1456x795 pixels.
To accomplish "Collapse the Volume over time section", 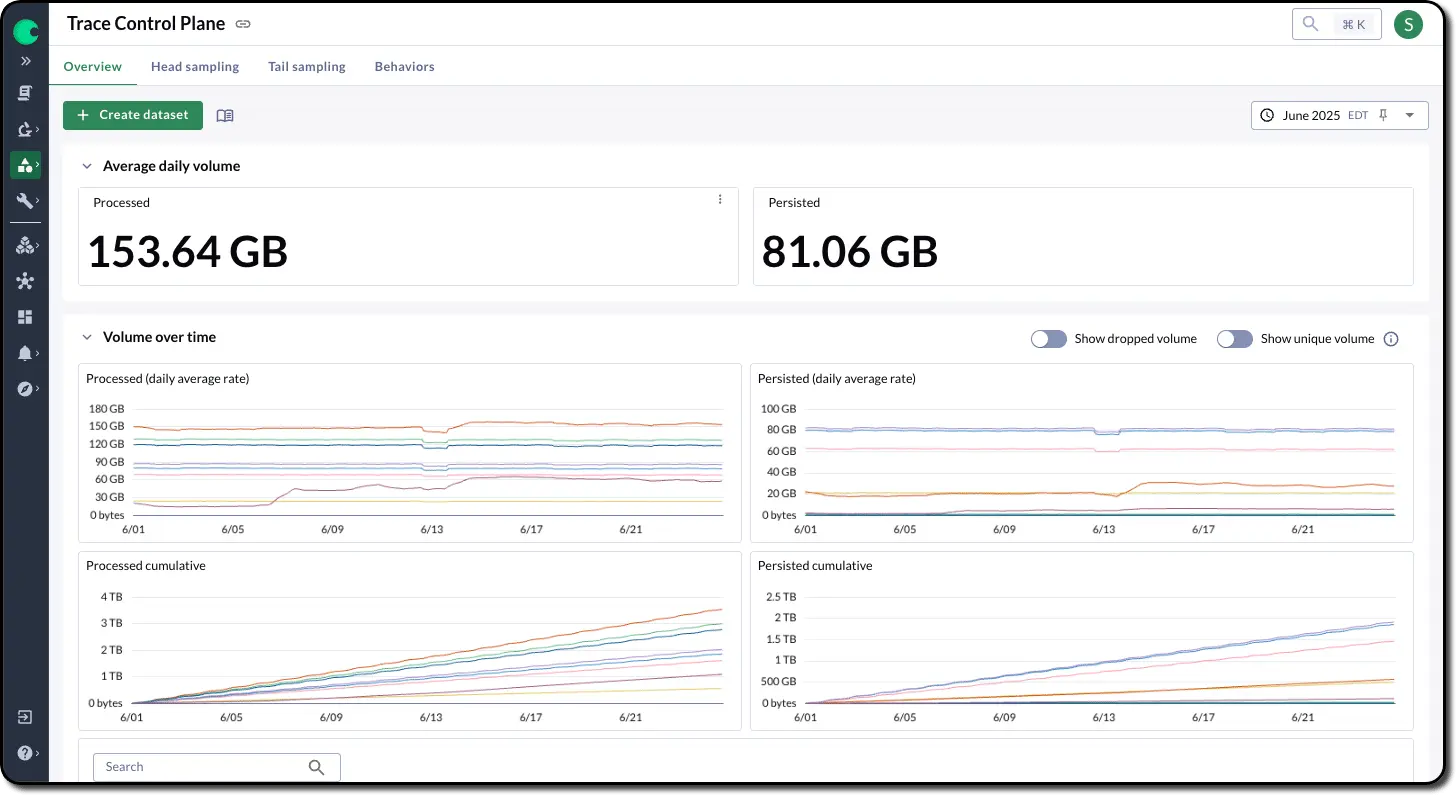I will pos(87,337).
